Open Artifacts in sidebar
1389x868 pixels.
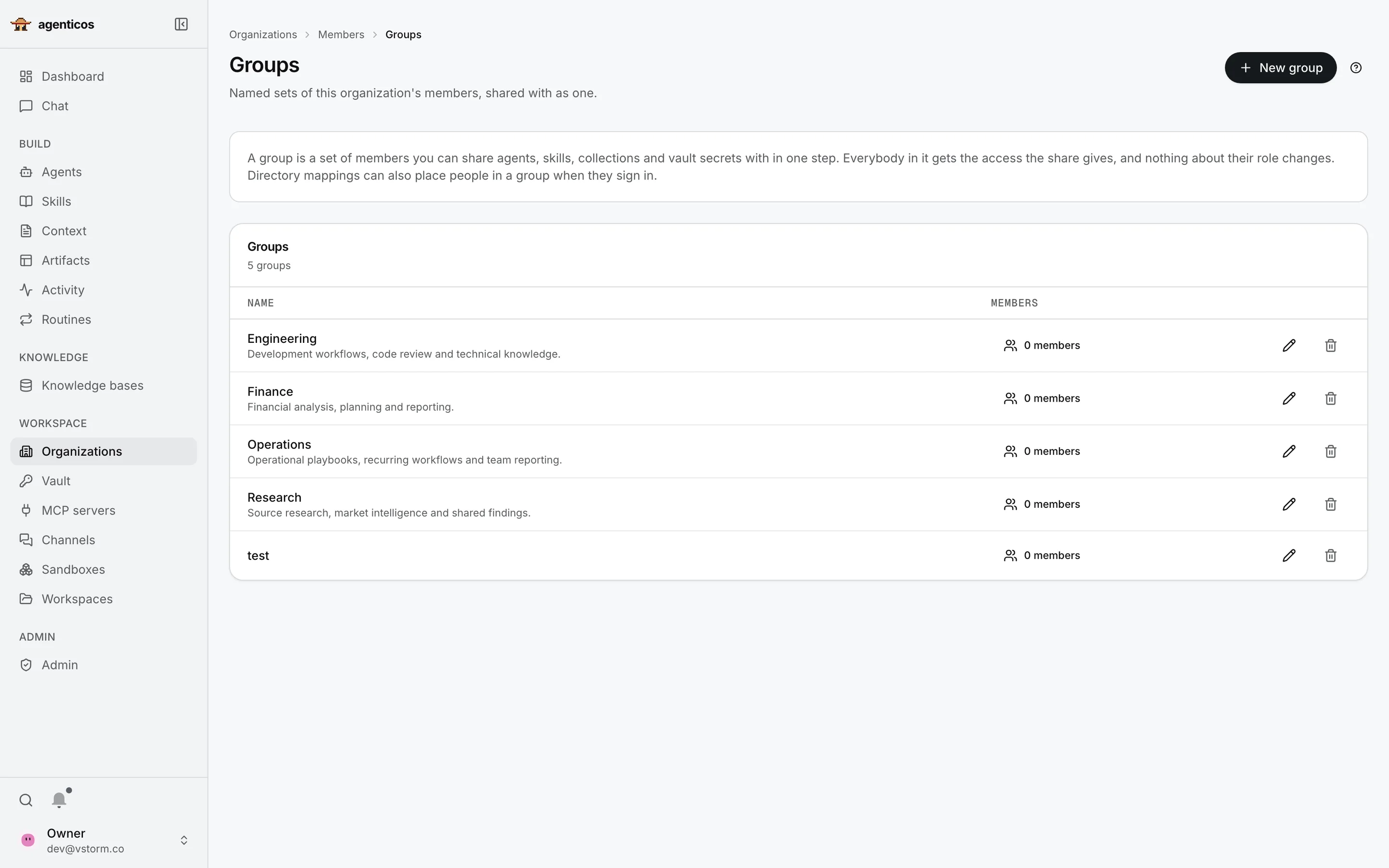pyautogui.click(x=103, y=260)
